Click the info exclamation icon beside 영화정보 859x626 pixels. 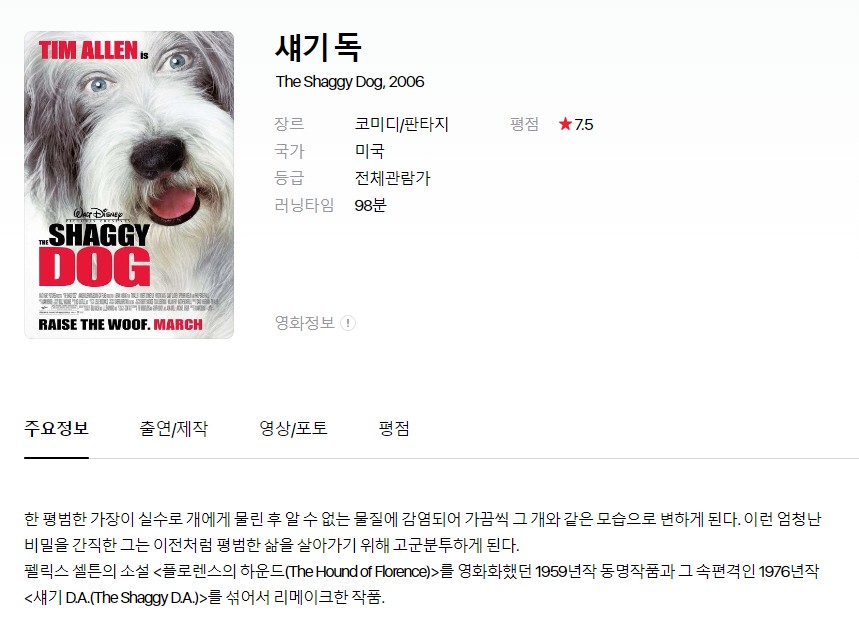pos(348,323)
